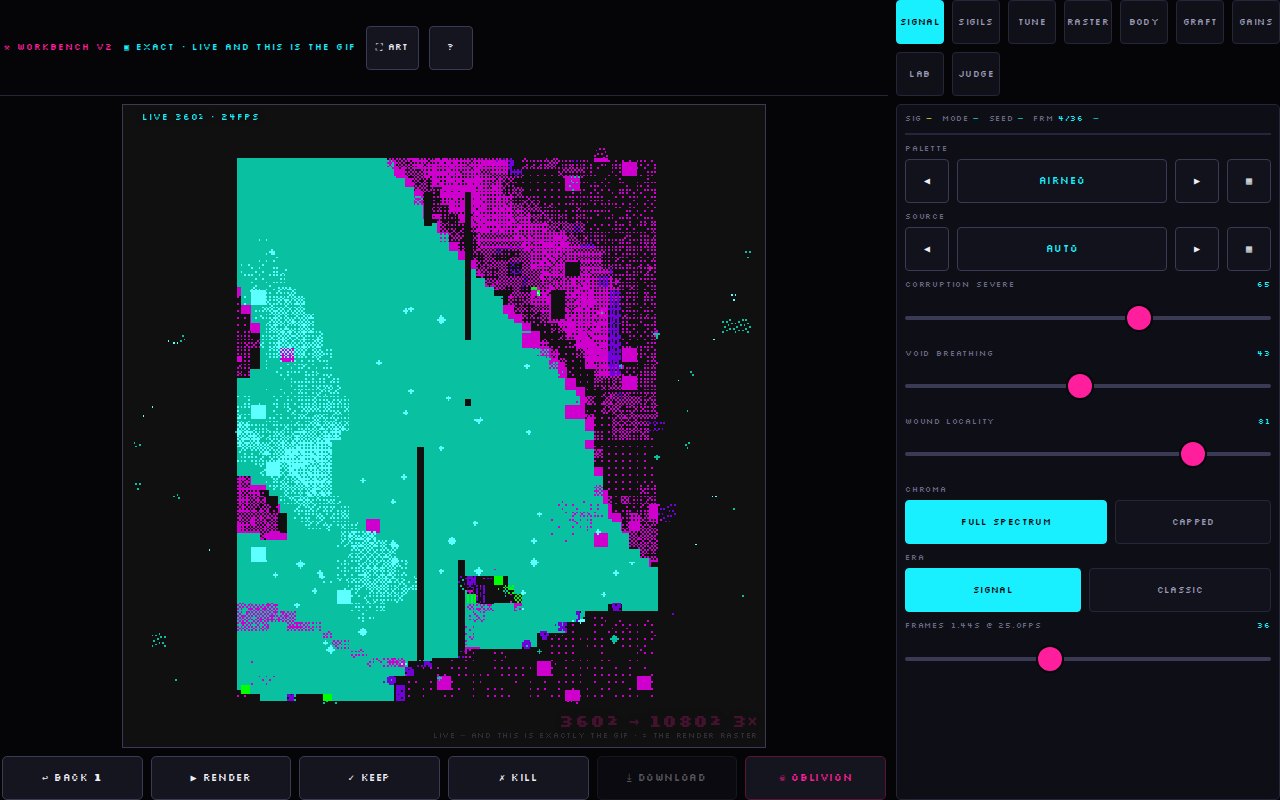1280x800 pixels.
Task: Keep the current result with KEEP
Action: pyautogui.click(x=369, y=778)
